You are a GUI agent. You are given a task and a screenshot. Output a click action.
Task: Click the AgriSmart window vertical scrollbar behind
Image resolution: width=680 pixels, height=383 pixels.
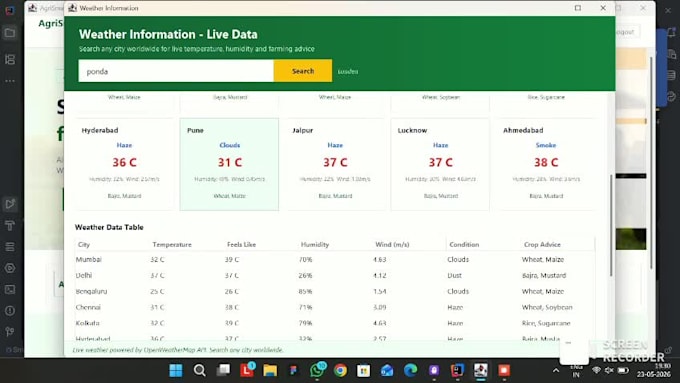click(651, 163)
